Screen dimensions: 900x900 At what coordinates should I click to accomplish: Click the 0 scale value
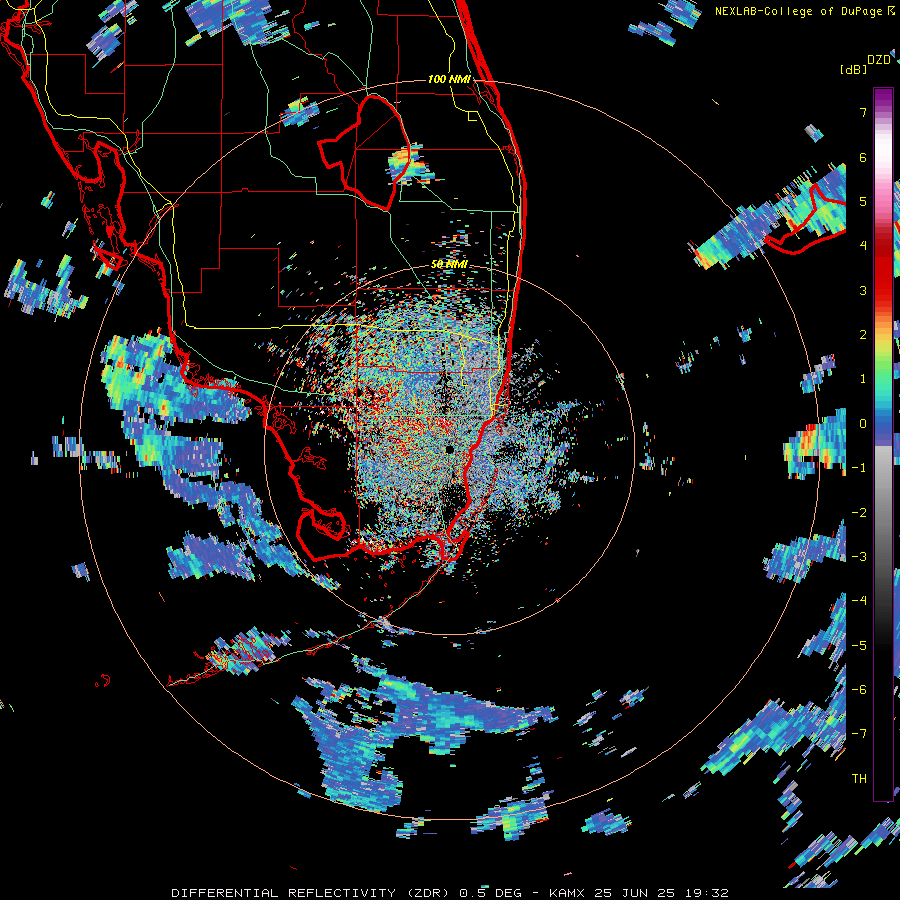coord(863,424)
